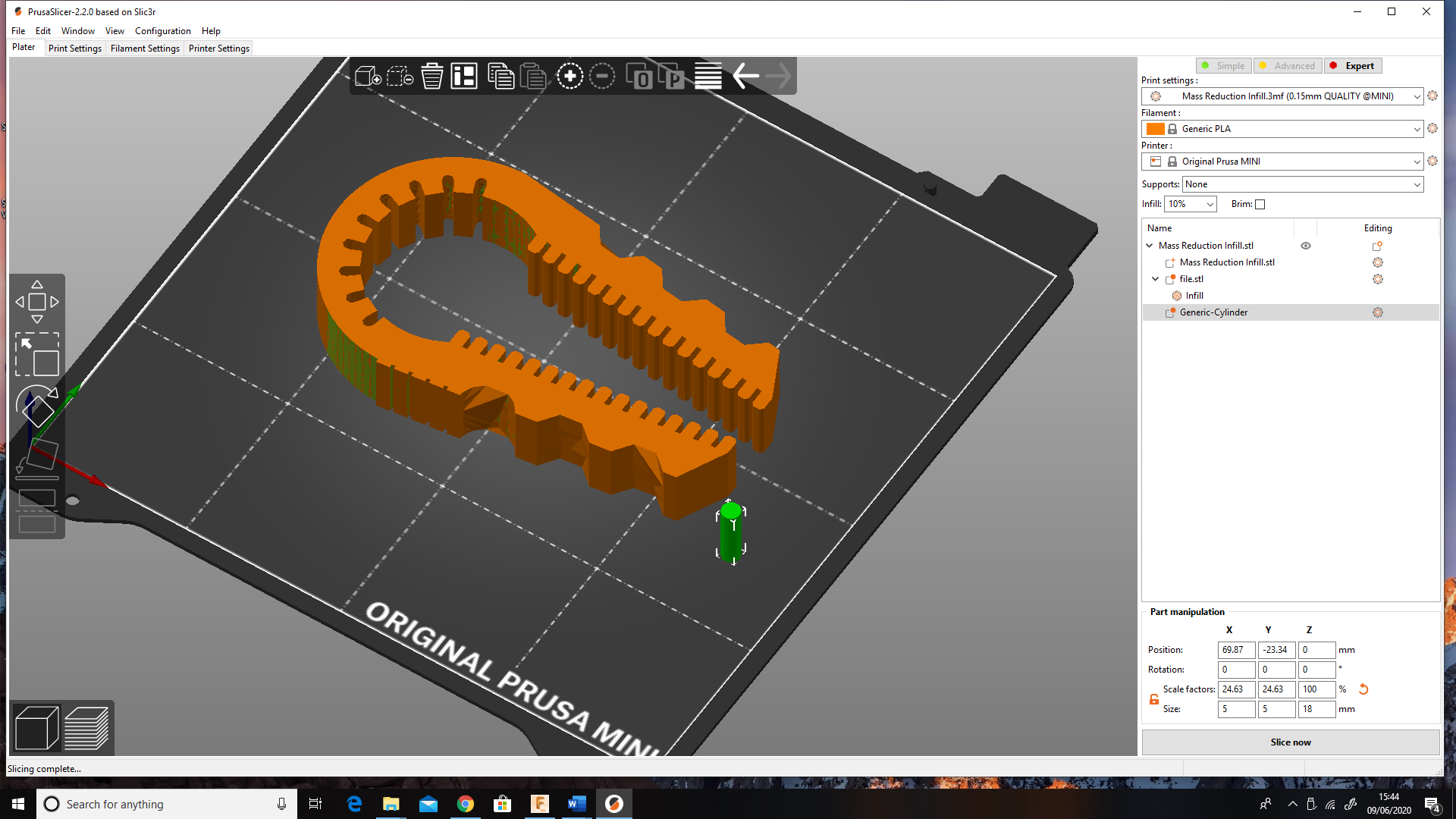Select Expert mode

click(1354, 66)
